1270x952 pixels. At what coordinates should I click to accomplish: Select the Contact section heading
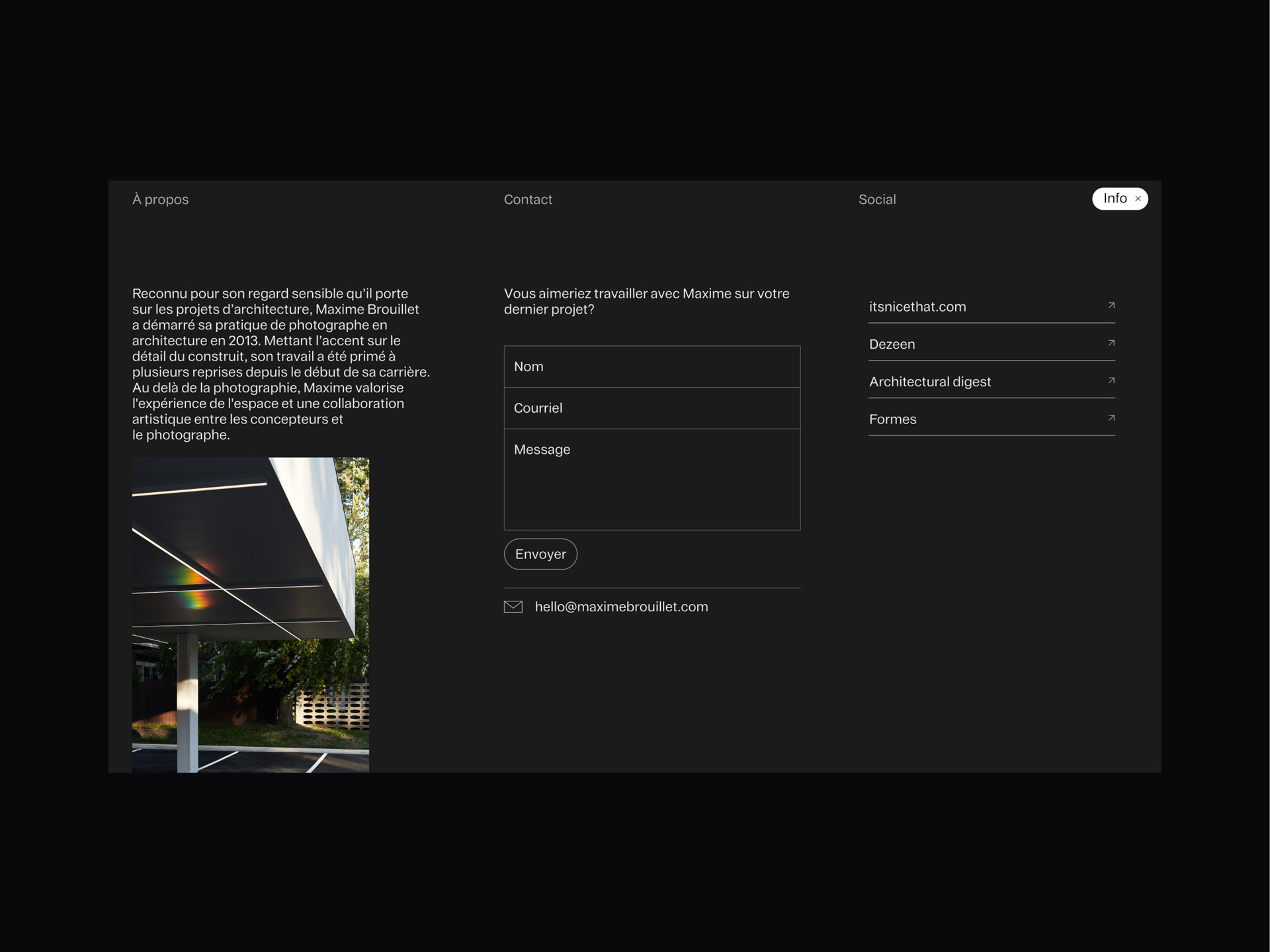[528, 200]
